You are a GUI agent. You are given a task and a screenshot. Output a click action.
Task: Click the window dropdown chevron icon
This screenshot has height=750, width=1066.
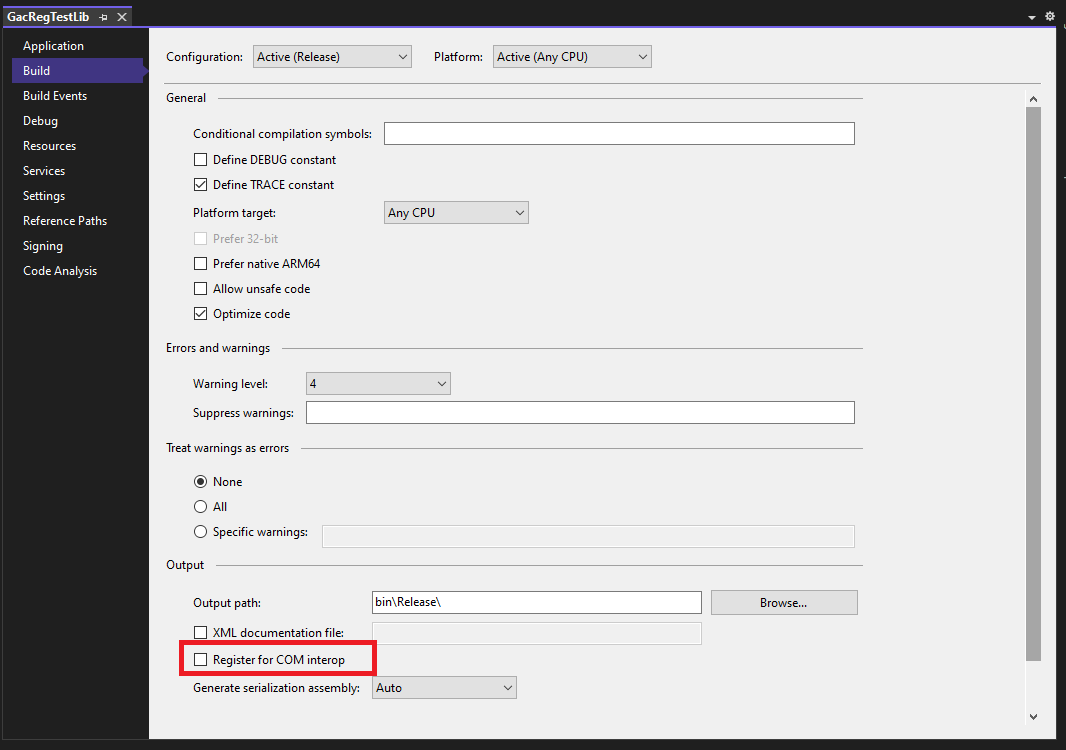point(1031,17)
